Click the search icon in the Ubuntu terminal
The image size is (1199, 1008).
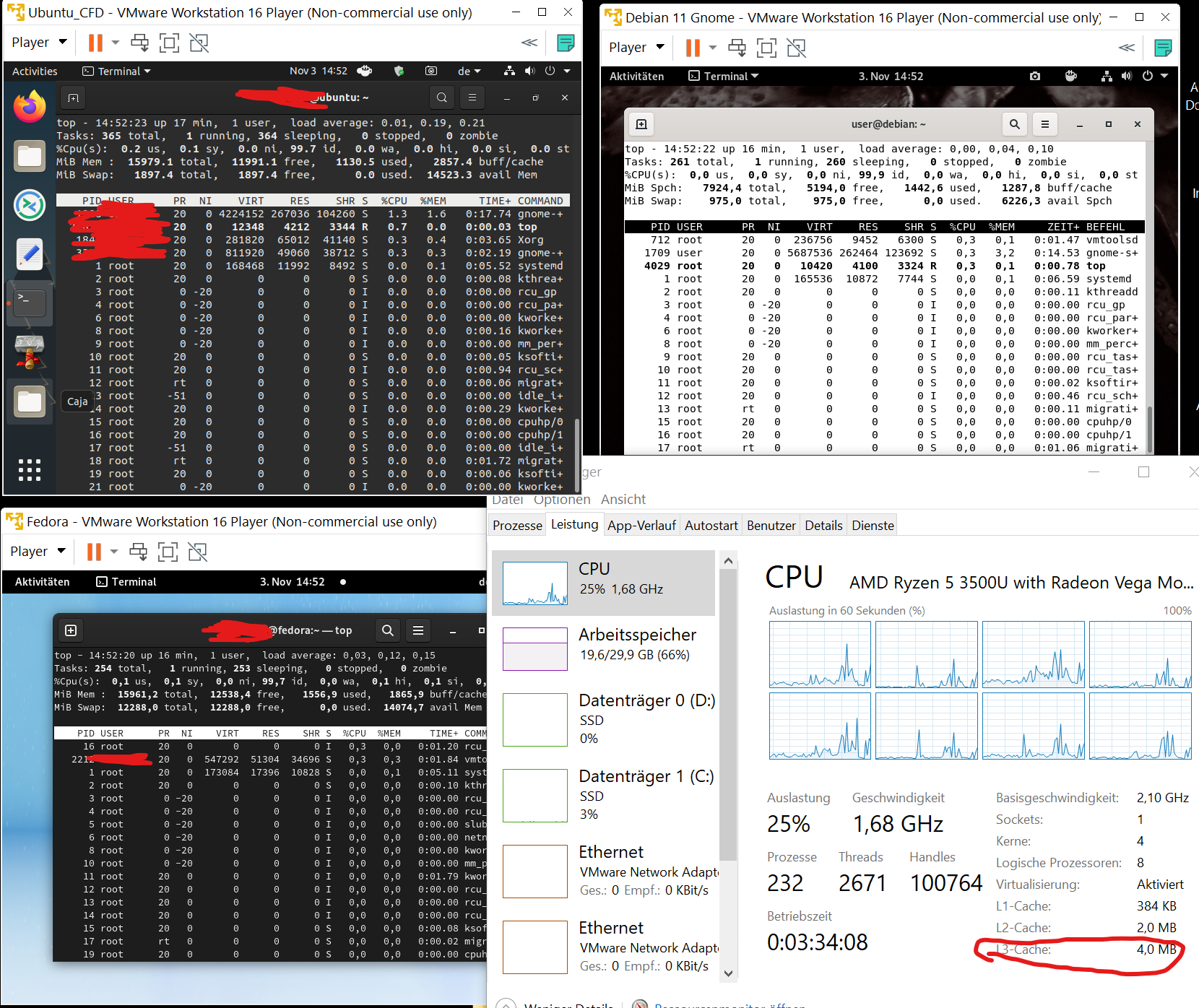(x=442, y=97)
